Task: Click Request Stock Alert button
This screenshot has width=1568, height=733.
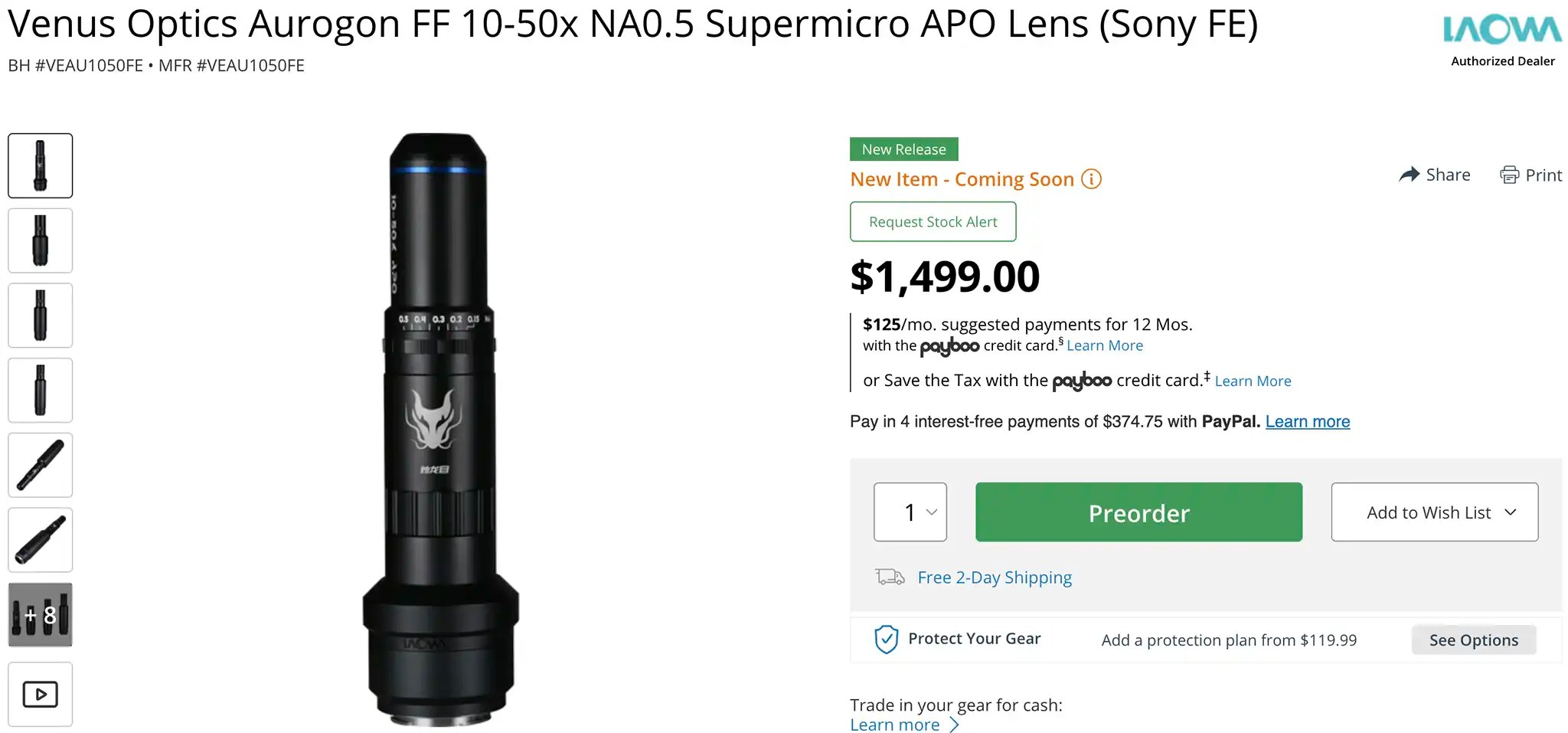Action: (x=933, y=221)
